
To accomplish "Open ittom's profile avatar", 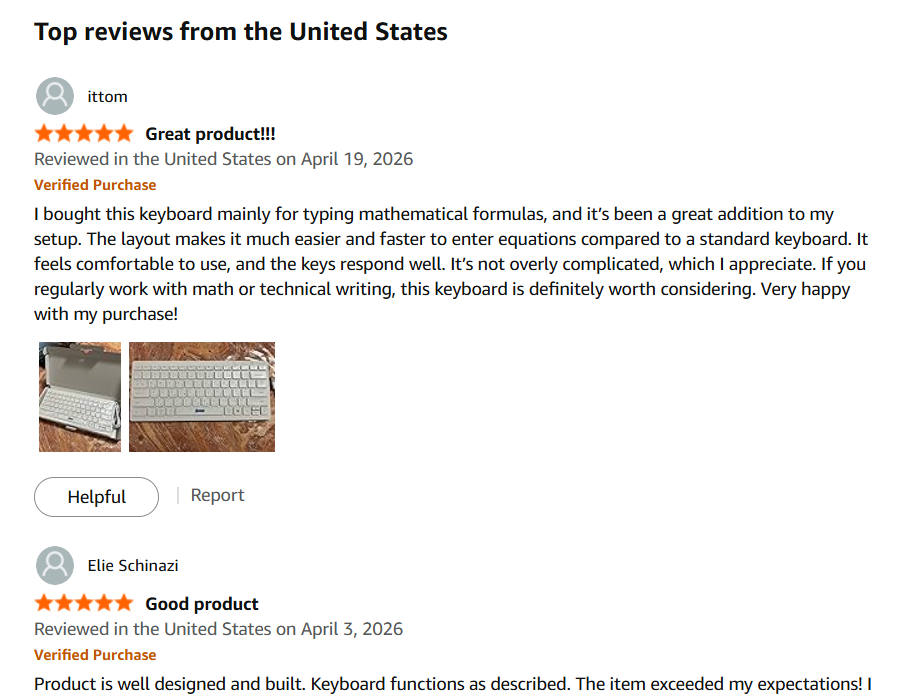I will (55, 96).
